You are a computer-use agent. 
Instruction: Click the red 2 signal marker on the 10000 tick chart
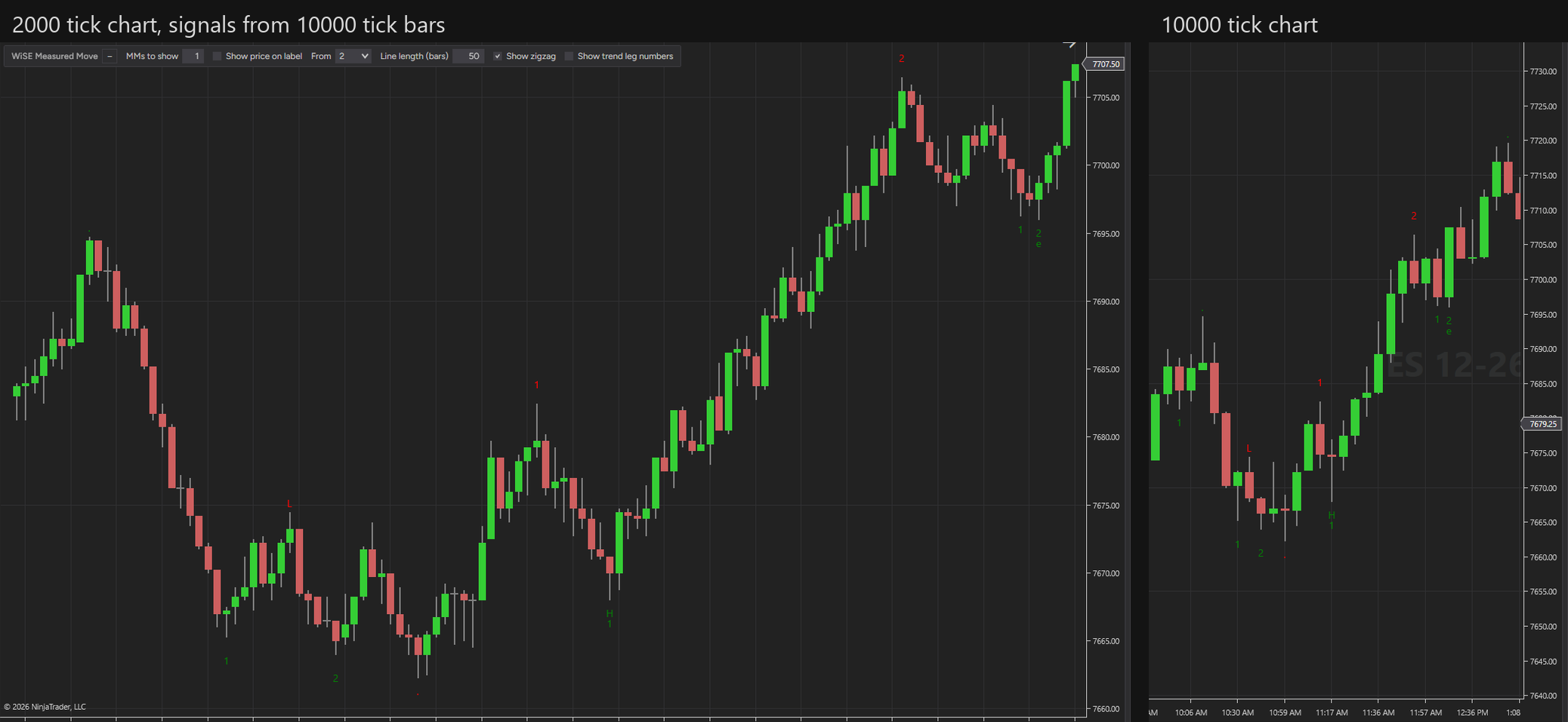point(1414,216)
